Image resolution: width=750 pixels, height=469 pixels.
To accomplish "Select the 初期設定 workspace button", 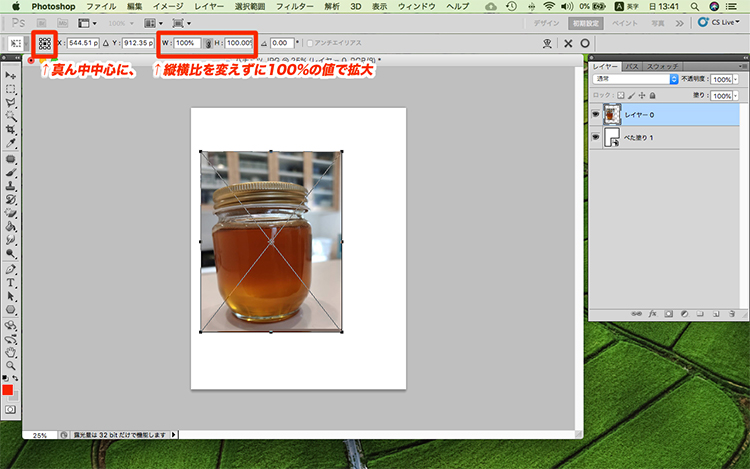I will click(x=585, y=23).
